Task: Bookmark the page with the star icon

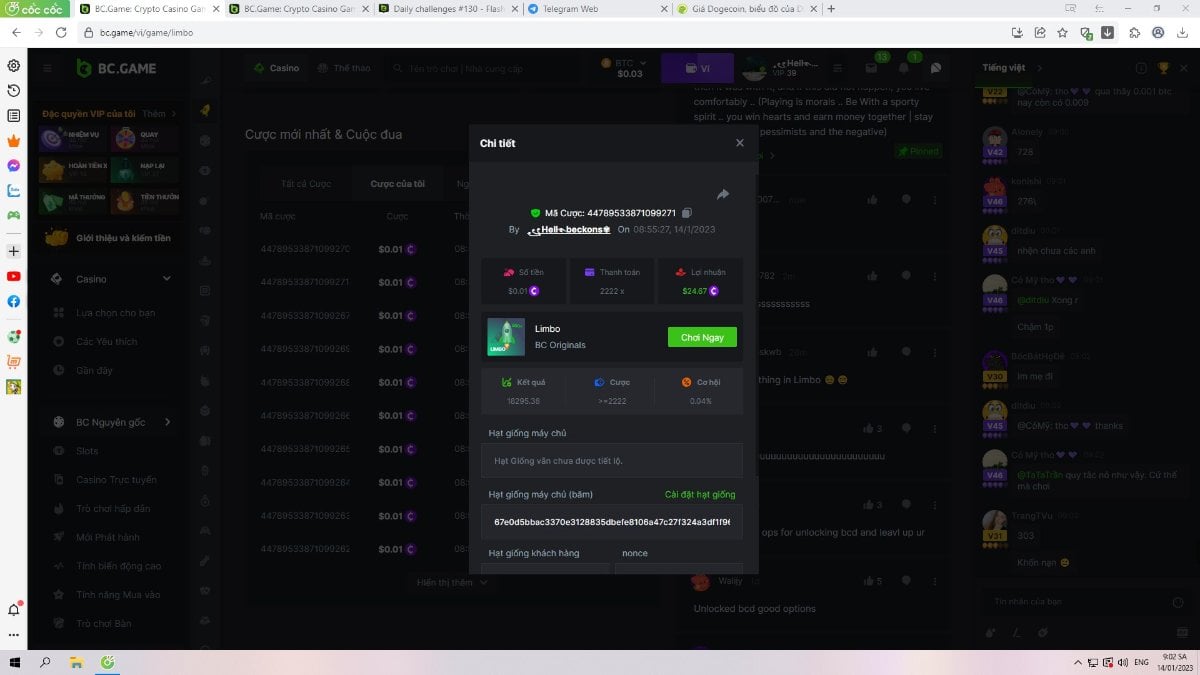Action: [x=1063, y=32]
